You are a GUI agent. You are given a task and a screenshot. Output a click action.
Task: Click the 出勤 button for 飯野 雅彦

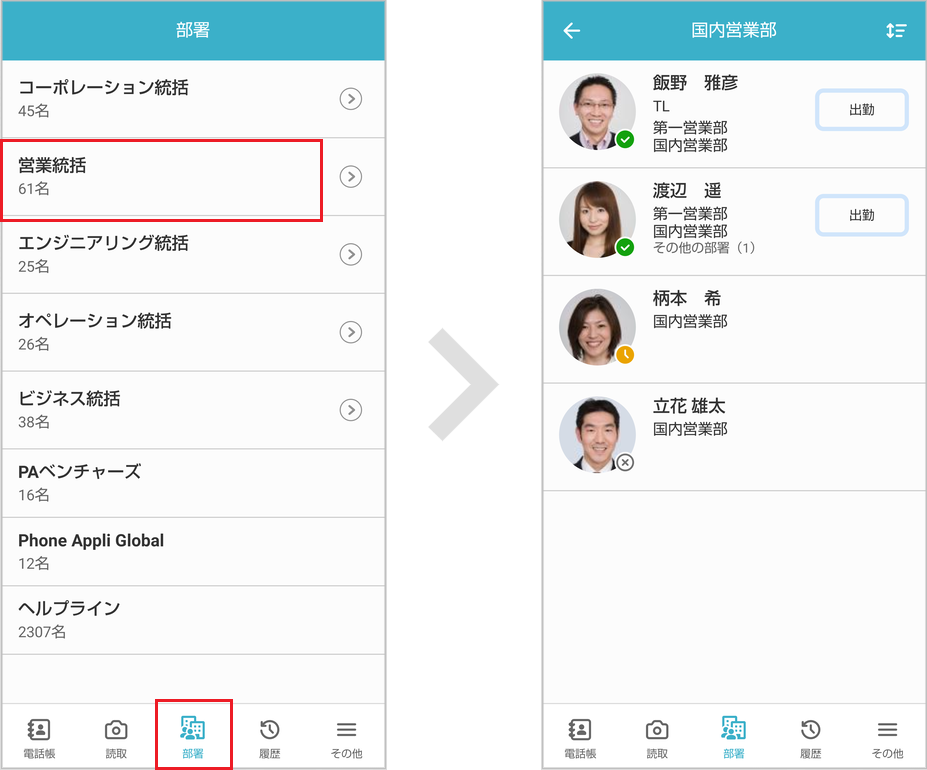(x=861, y=109)
